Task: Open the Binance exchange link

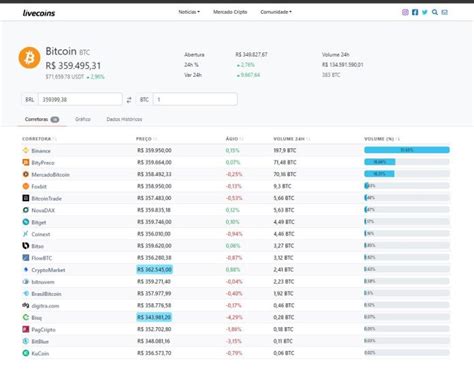Action: pyautogui.click(x=41, y=151)
